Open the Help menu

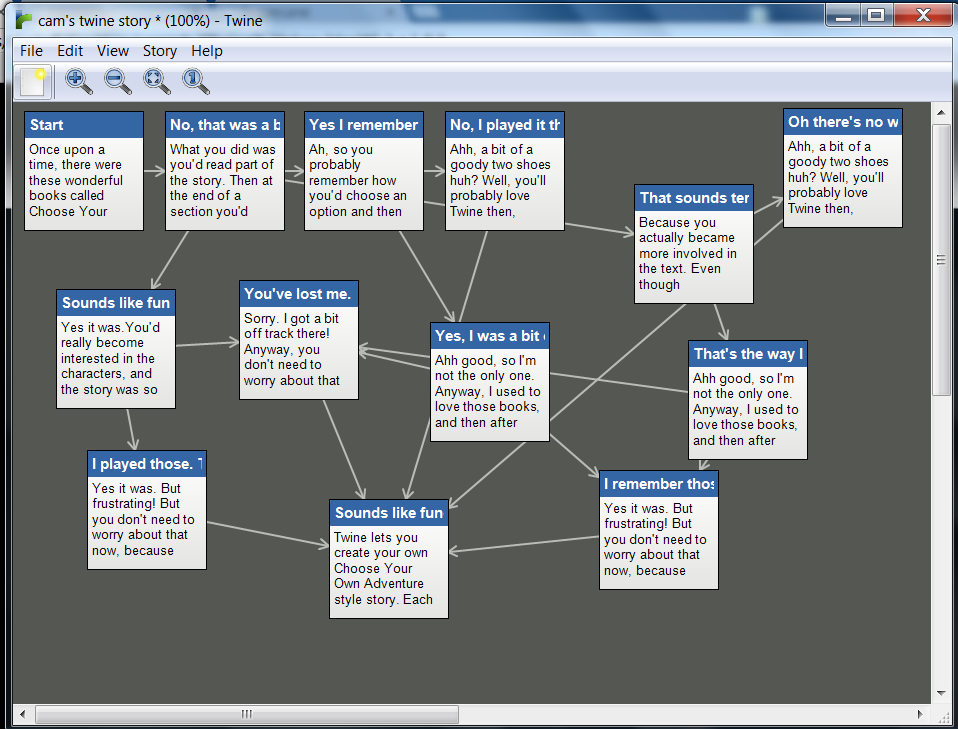tap(207, 51)
